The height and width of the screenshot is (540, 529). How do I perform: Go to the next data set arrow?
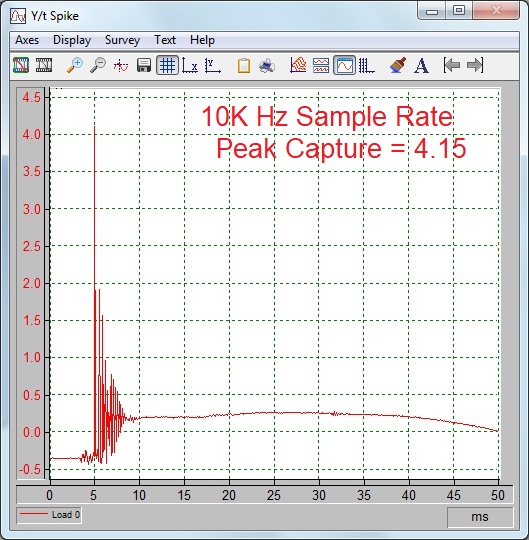pos(475,65)
